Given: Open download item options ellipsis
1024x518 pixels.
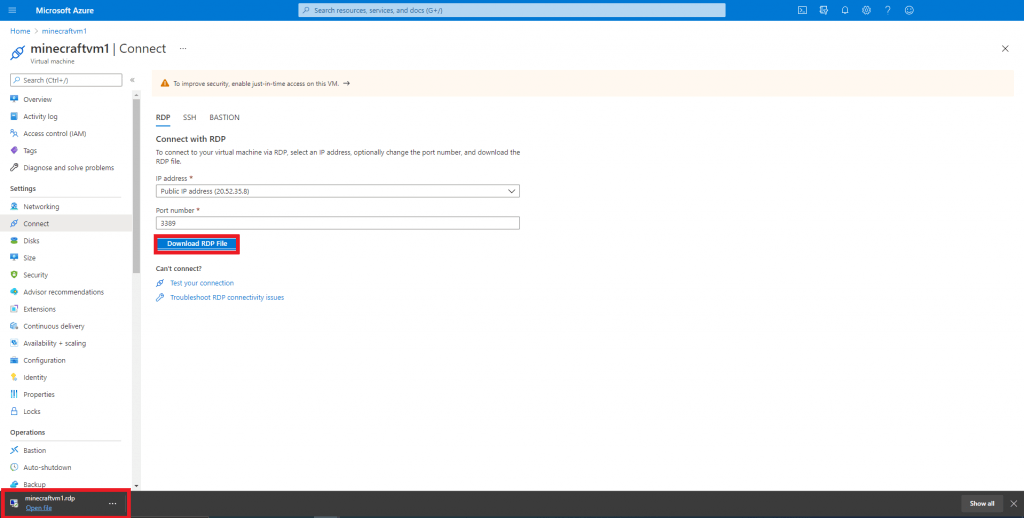Looking at the screenshot, I should (x=113, y=503).
